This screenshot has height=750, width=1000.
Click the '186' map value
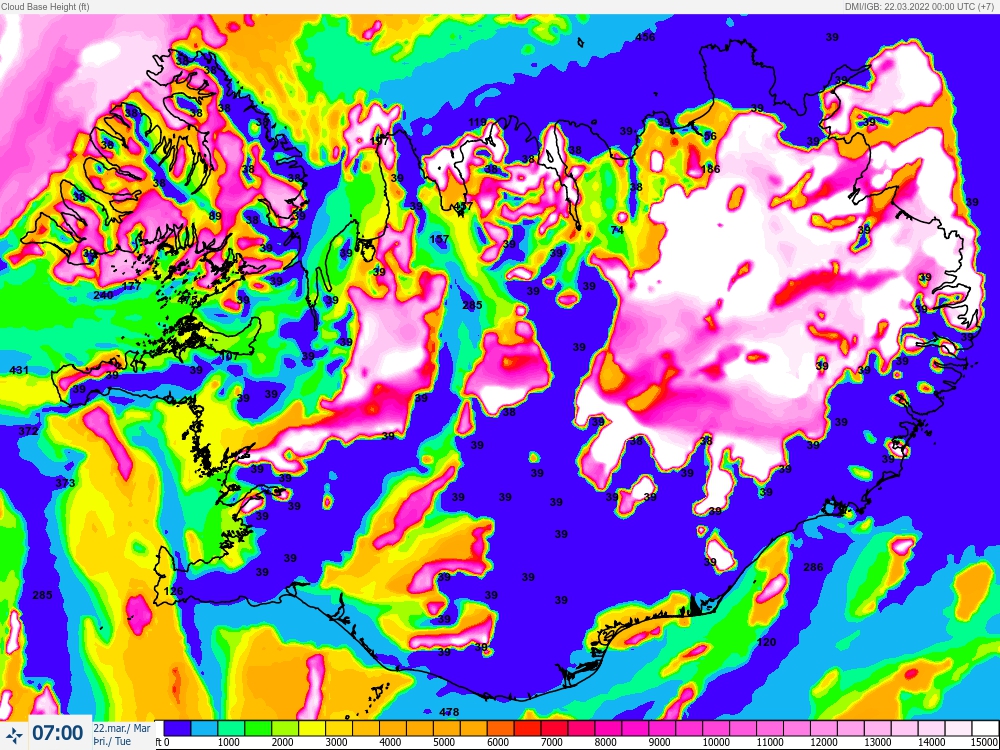(x=710, y=169)
